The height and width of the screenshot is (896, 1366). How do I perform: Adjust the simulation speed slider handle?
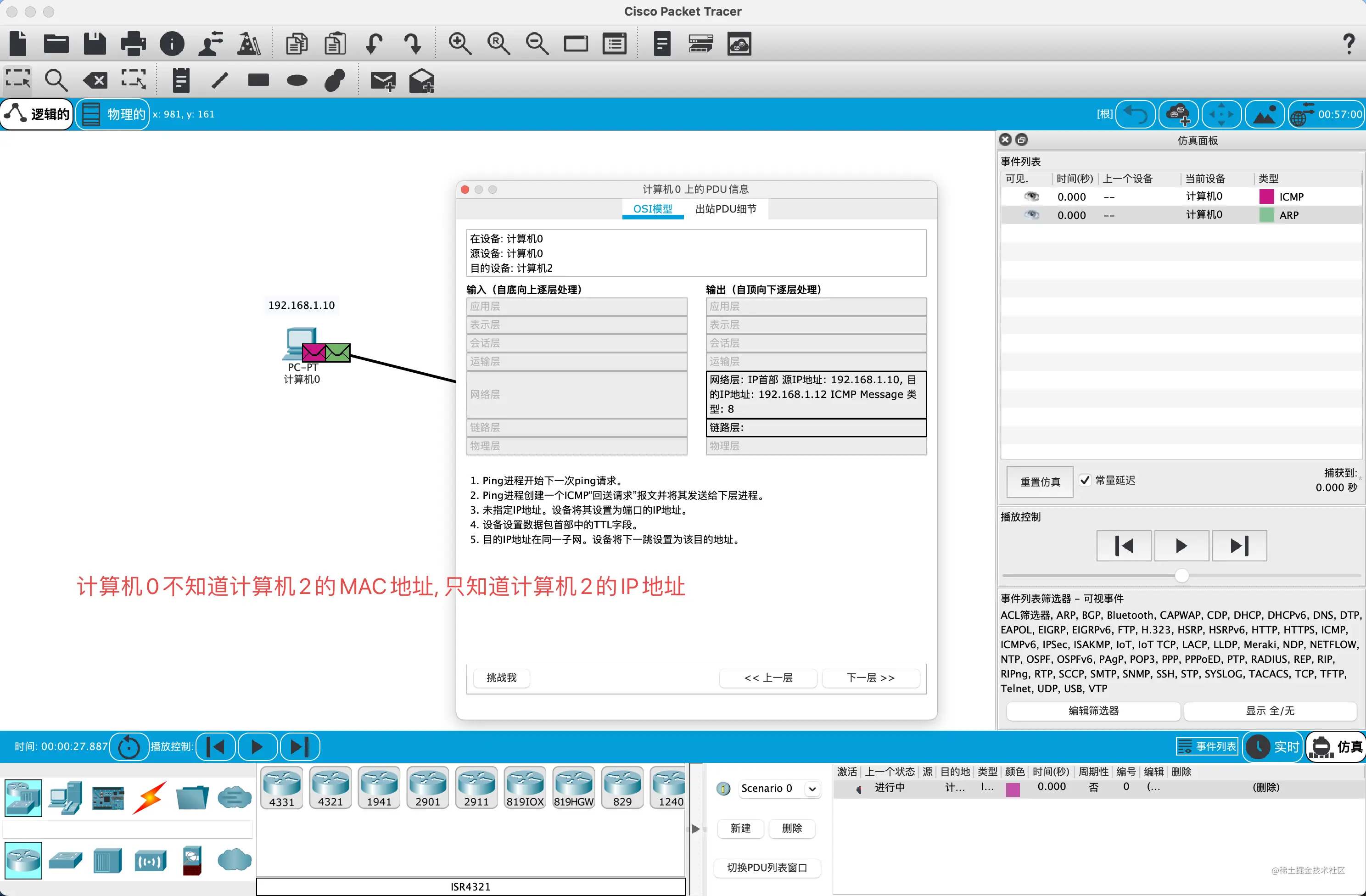tap(1181, 576)
